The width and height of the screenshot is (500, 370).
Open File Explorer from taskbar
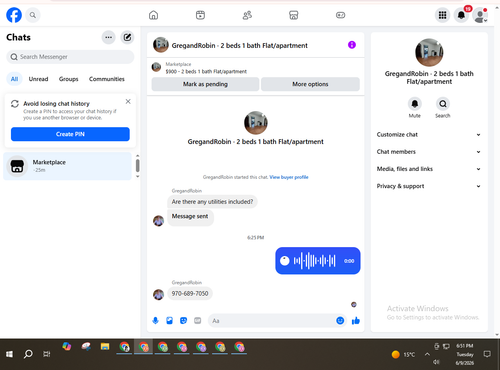pyautogui.click(x=105, y=347)
